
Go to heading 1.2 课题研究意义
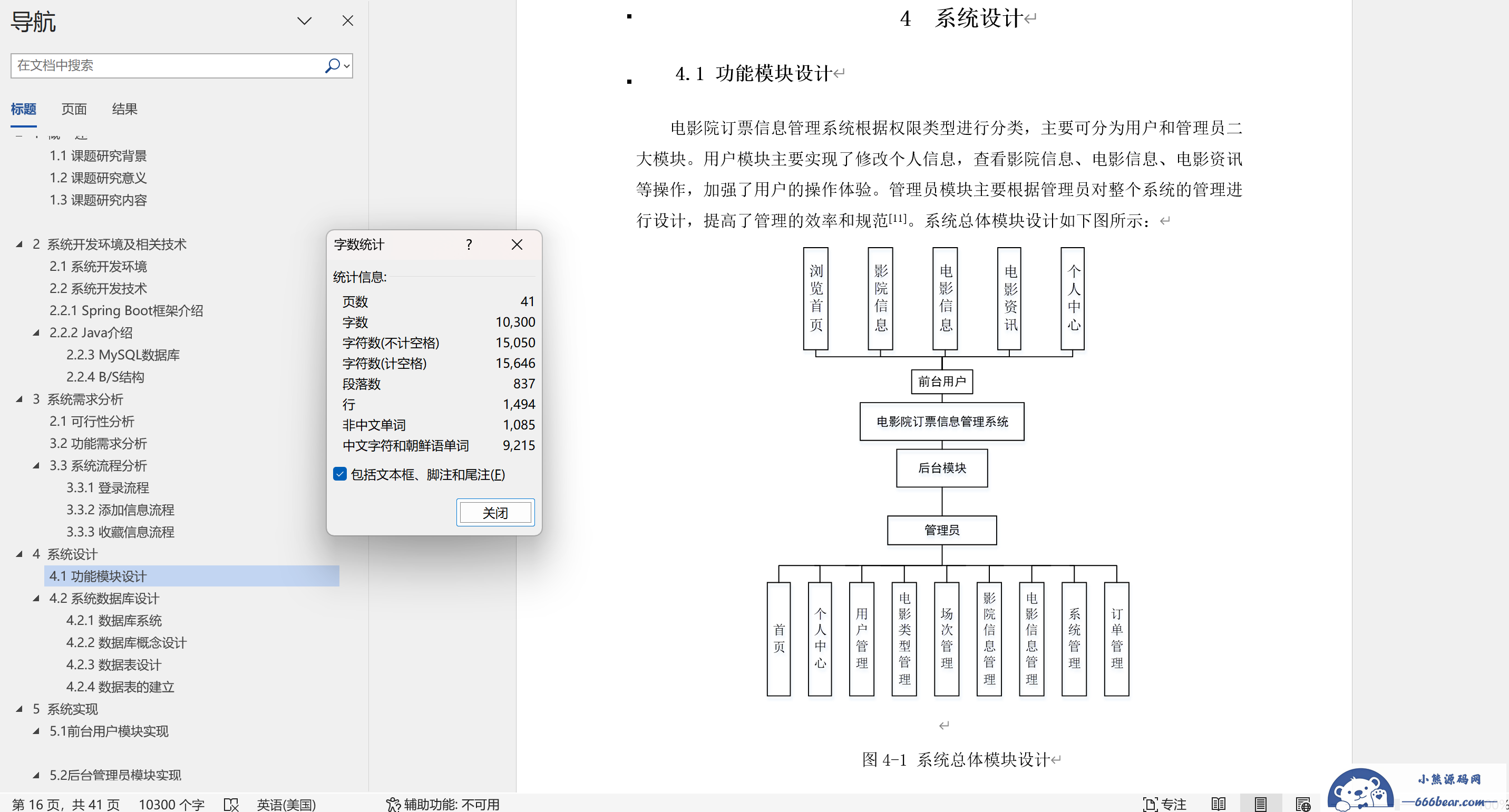point(98,178)
